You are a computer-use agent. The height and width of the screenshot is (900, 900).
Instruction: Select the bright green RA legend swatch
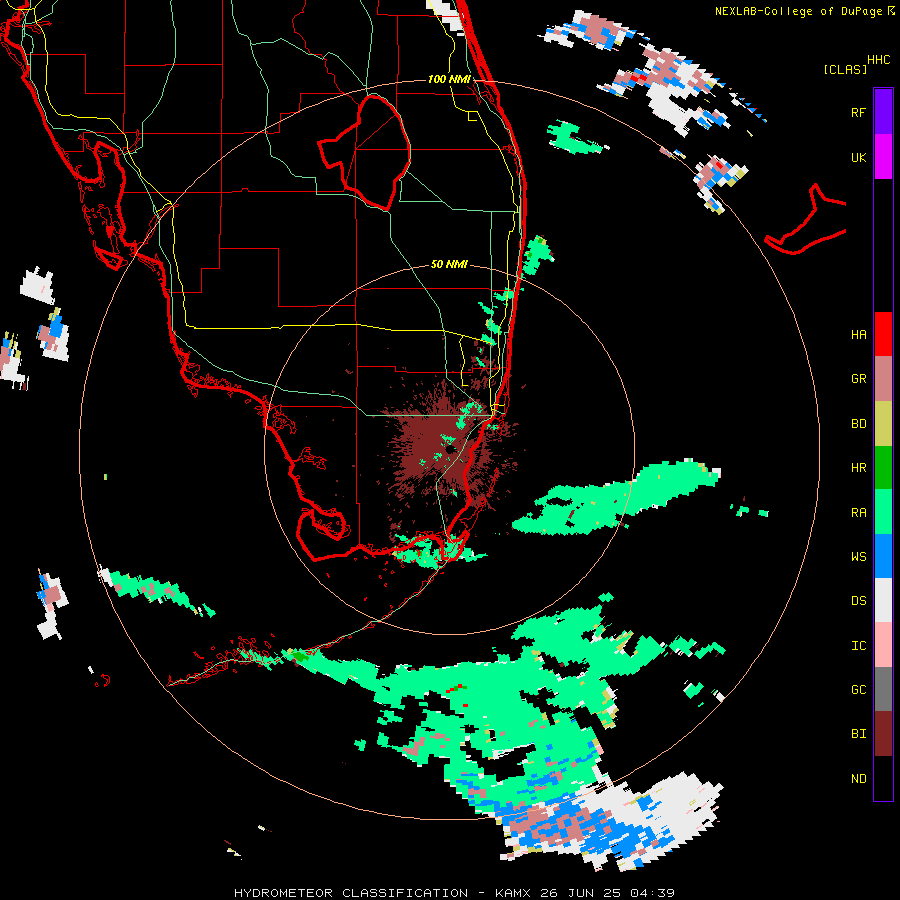[883, 512]
